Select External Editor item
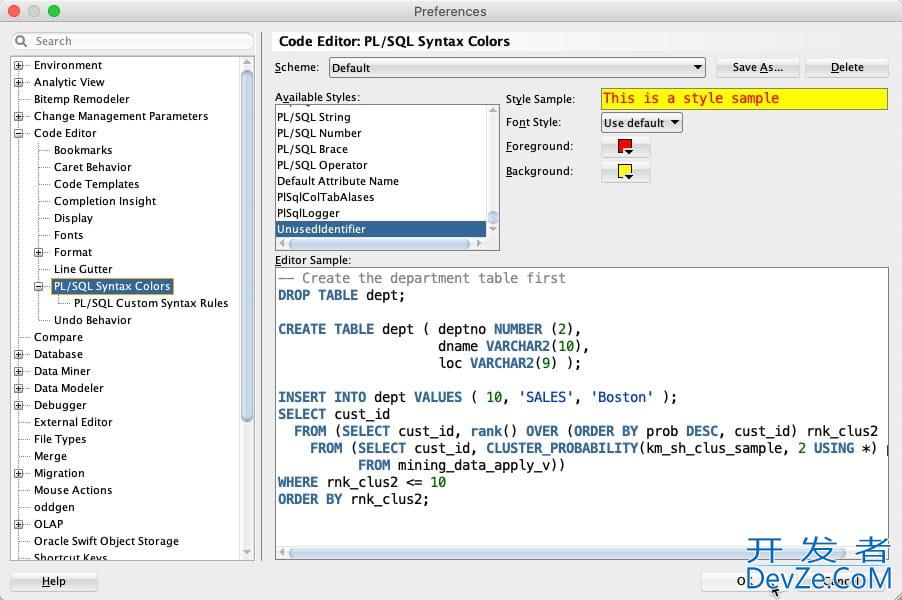 [x=73, y=422]
